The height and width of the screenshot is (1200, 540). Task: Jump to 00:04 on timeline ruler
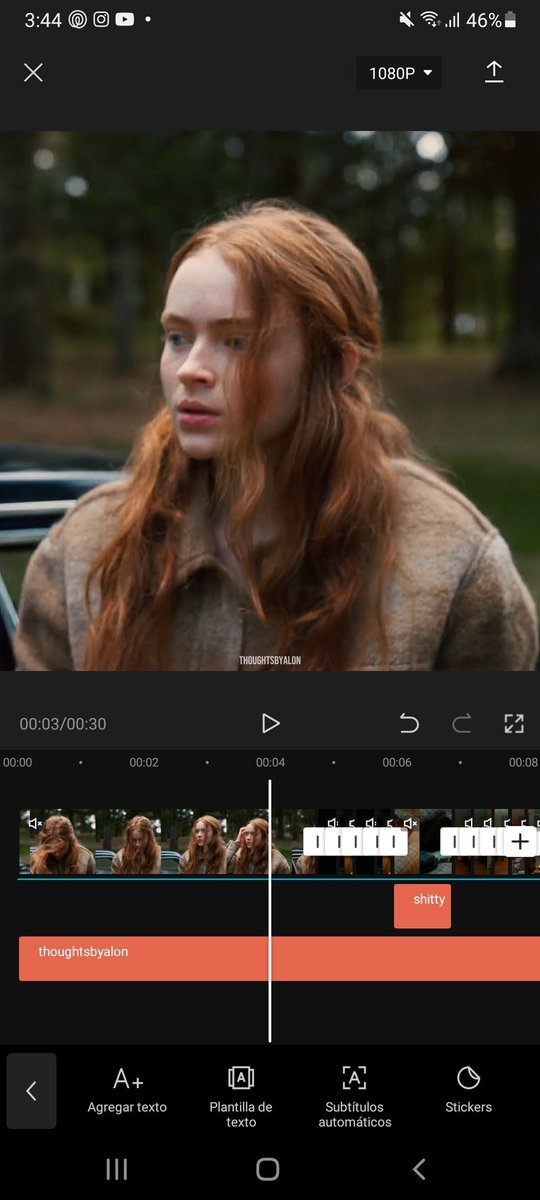tap(270, 762)
